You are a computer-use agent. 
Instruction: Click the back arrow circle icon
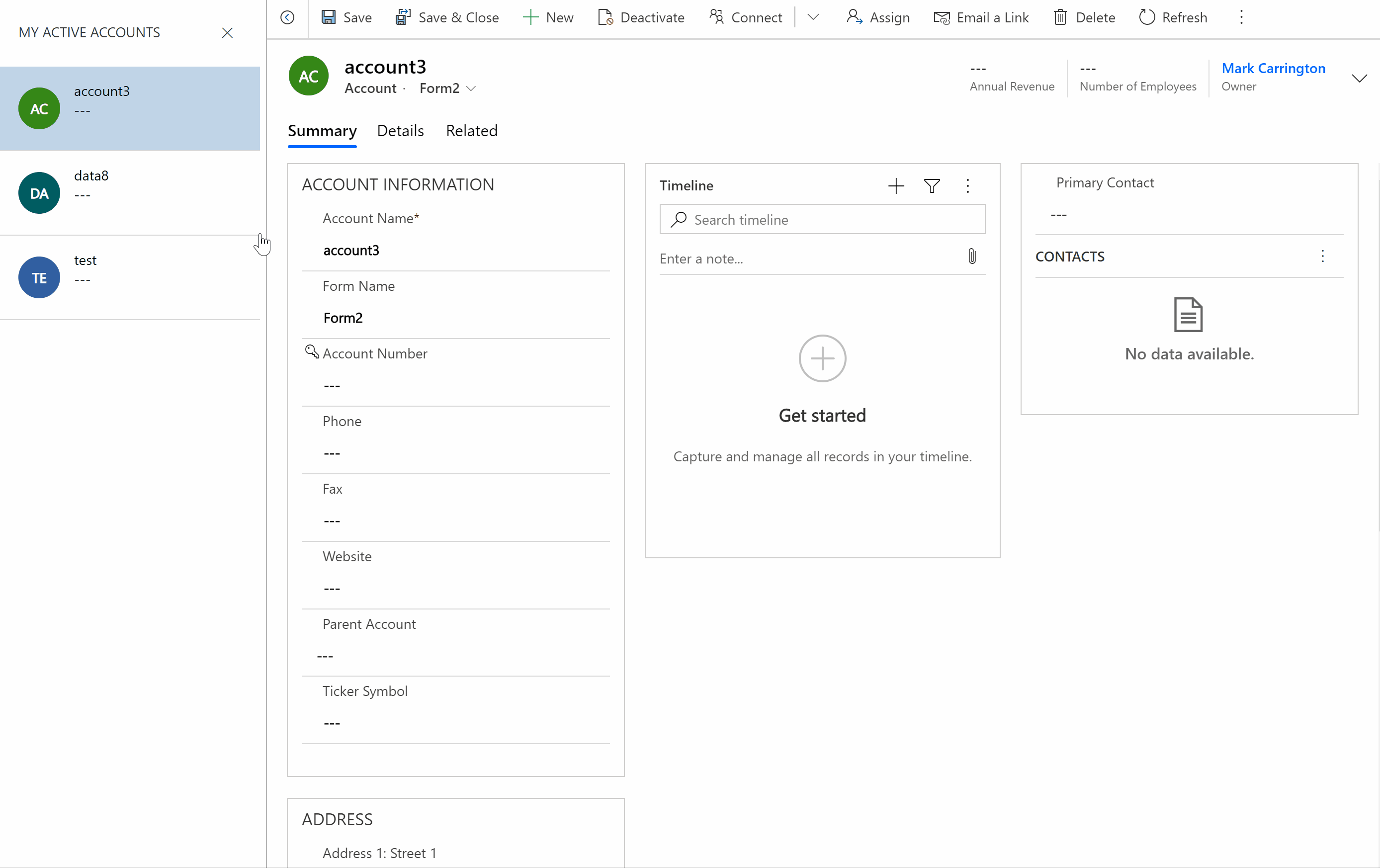click(x=288, y=17)
